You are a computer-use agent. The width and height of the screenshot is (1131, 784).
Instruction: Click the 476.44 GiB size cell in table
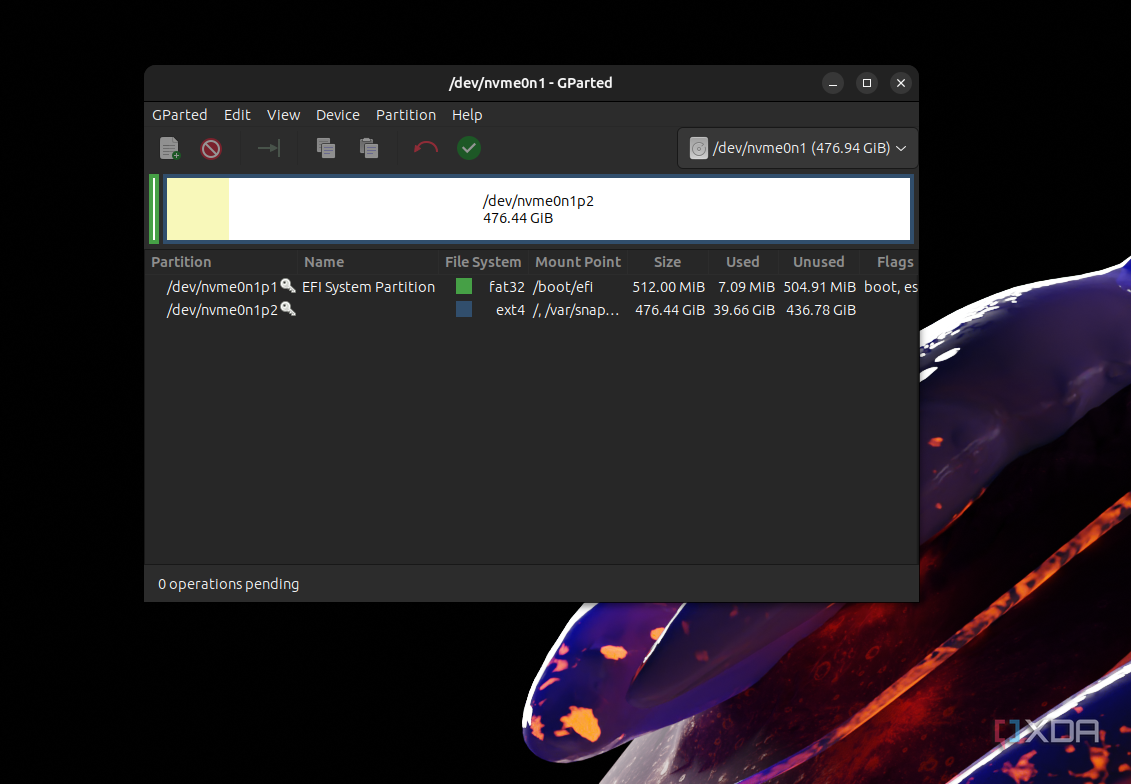tap(670, 309)
